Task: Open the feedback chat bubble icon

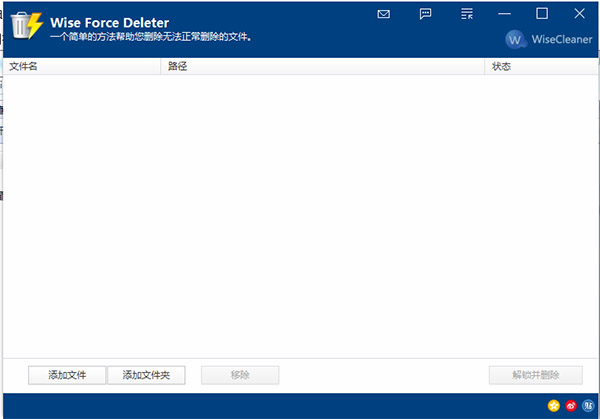Action: coord(425,14)
